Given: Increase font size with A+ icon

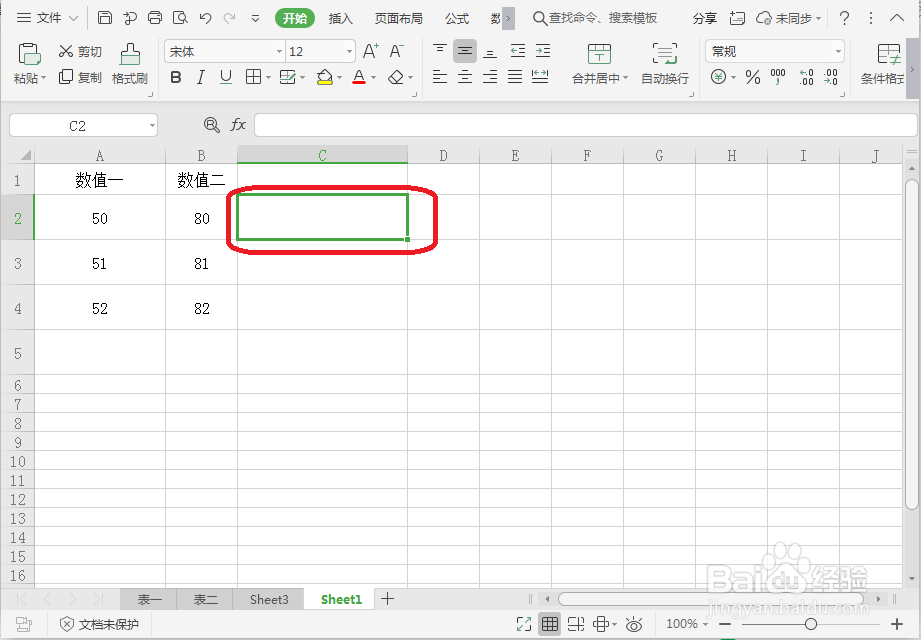Looking at the screenshot, I should pyautogui.click(x=371, y=51).
